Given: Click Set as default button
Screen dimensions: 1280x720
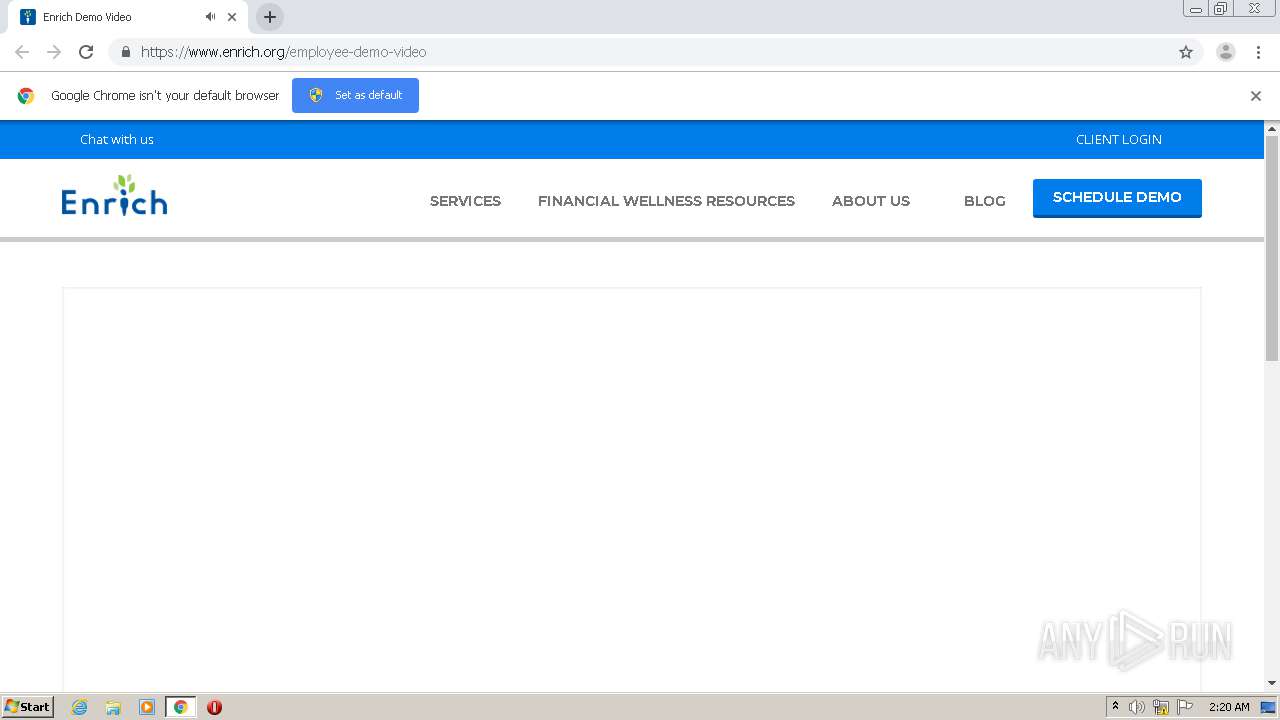Looking at the screenshot, I should click(x=355, y=95).
